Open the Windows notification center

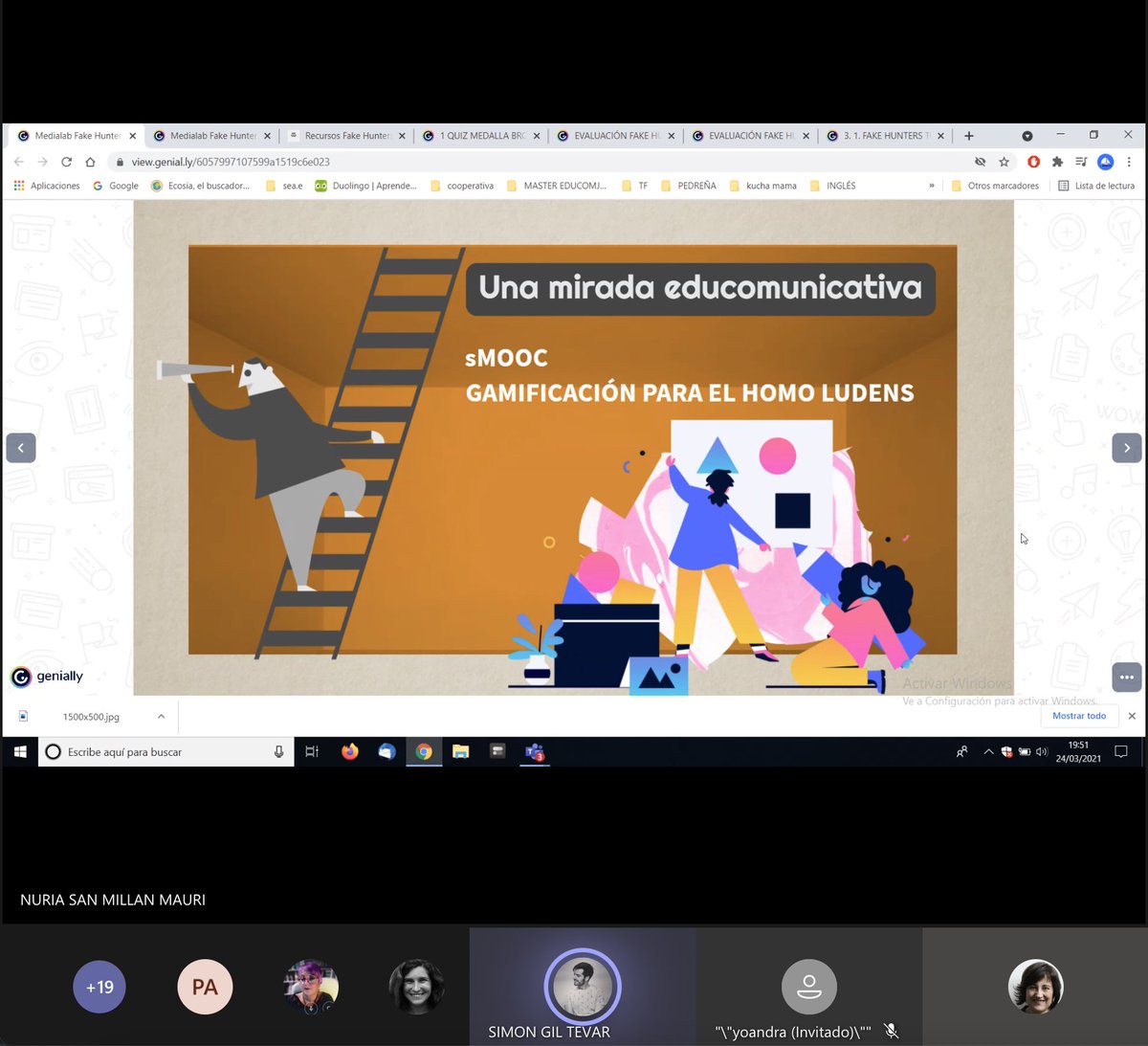[x=1121, y=752]
